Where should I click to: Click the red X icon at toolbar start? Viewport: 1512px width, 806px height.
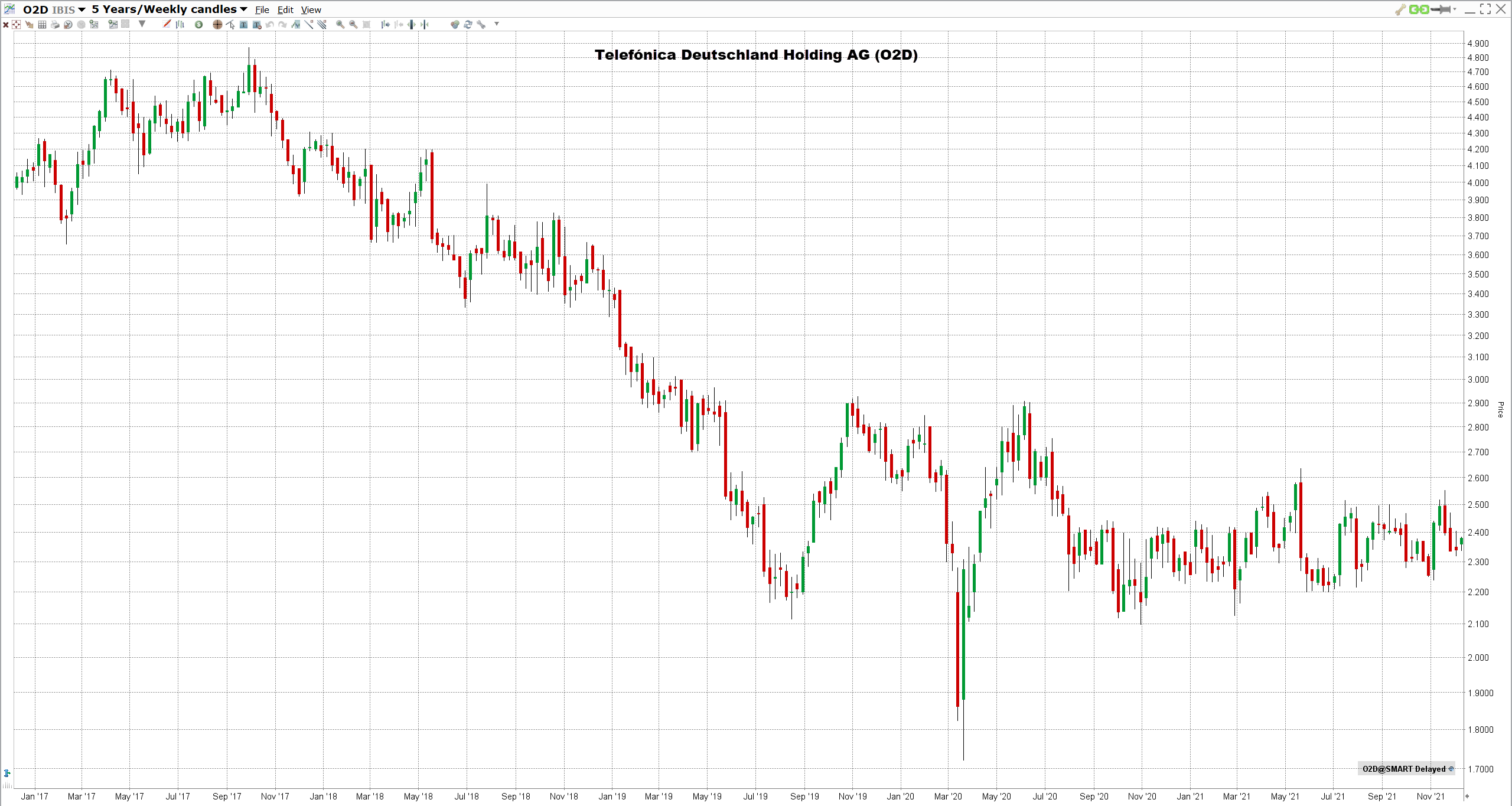6,24
